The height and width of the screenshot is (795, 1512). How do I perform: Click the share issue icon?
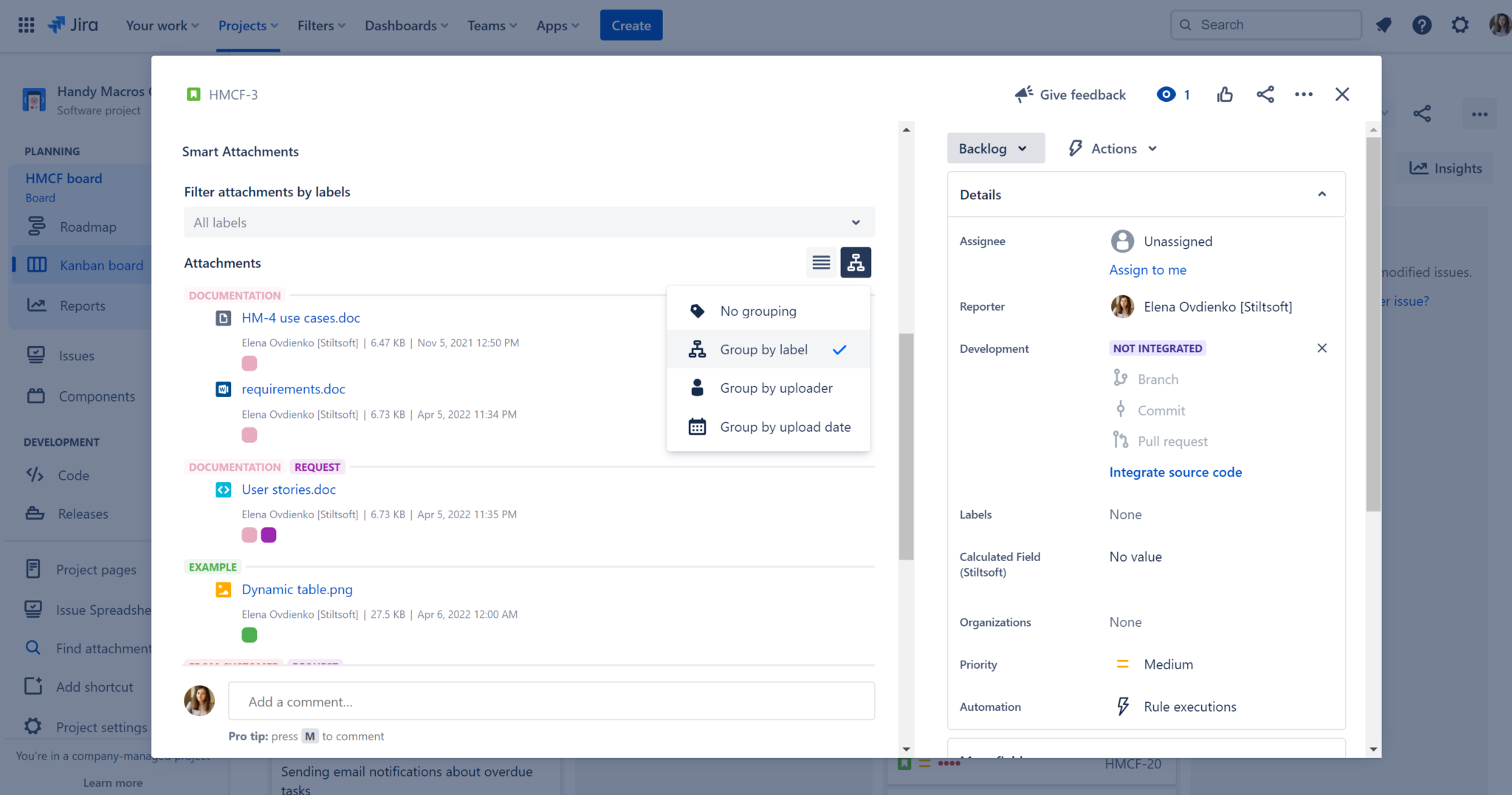click(1265, 94)
